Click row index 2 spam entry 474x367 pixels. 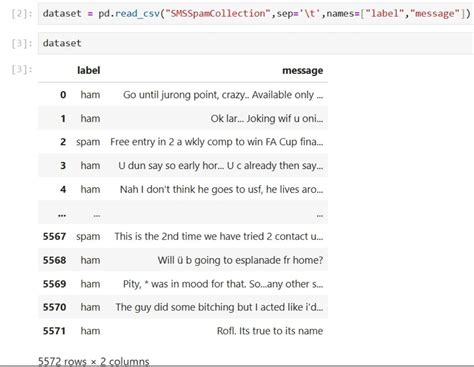tap(88, 142)
